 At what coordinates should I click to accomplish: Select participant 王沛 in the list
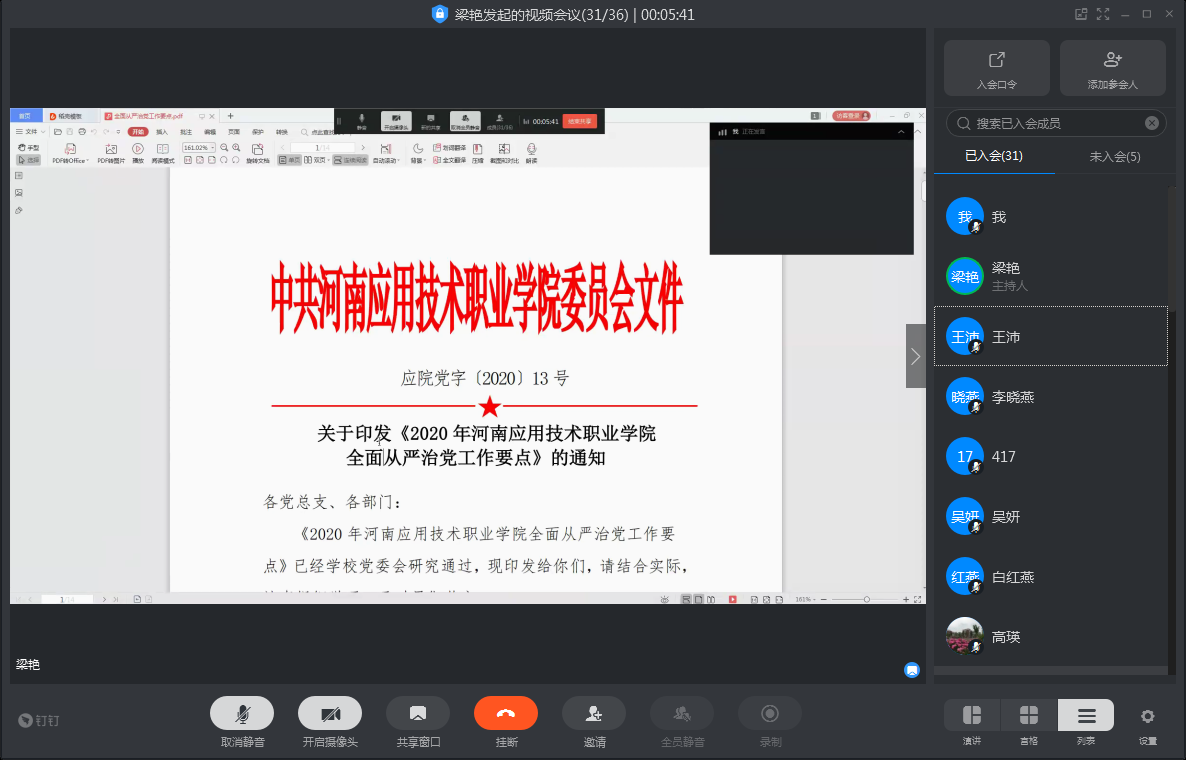pos(1050,337)
